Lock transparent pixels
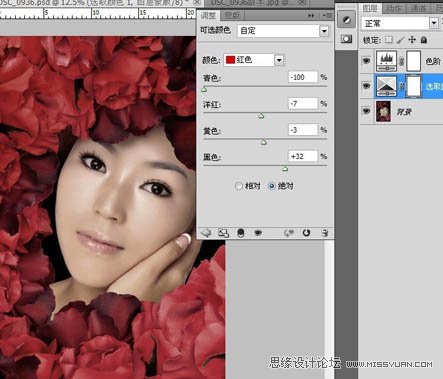Image resolution: width=443 pixels, height=379 pixels. [389, 40]
